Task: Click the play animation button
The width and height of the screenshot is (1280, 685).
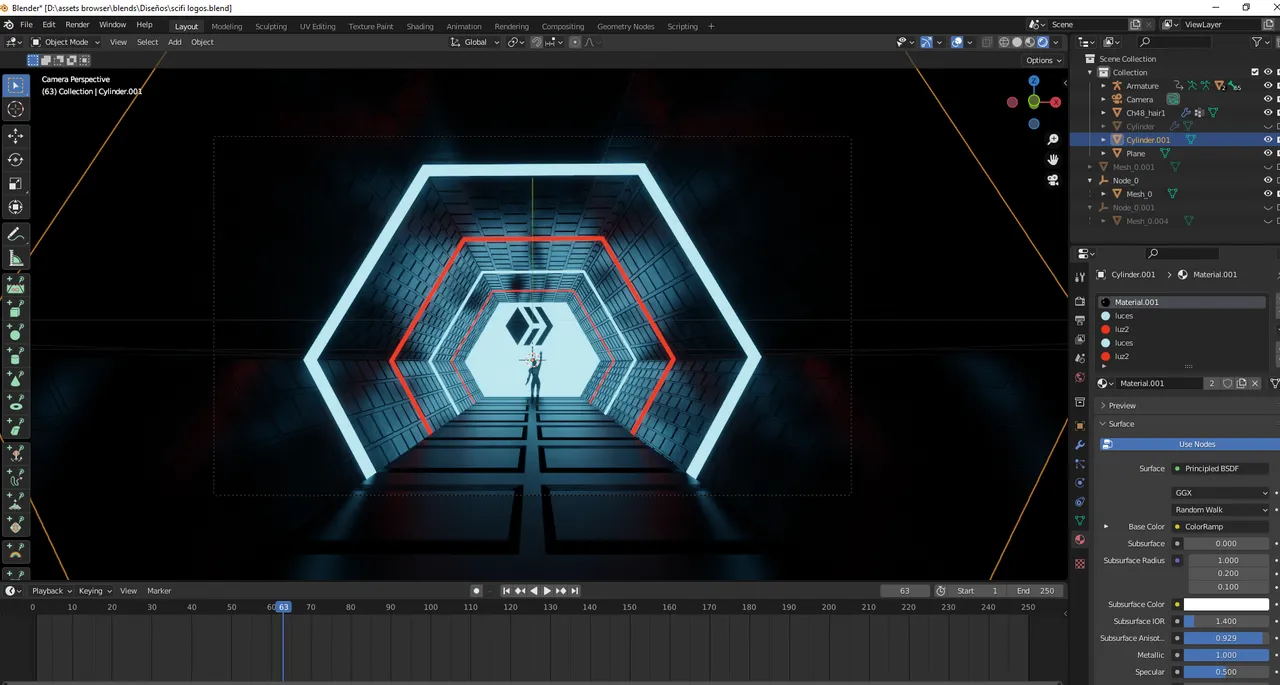Action: (x=547, y=591)
